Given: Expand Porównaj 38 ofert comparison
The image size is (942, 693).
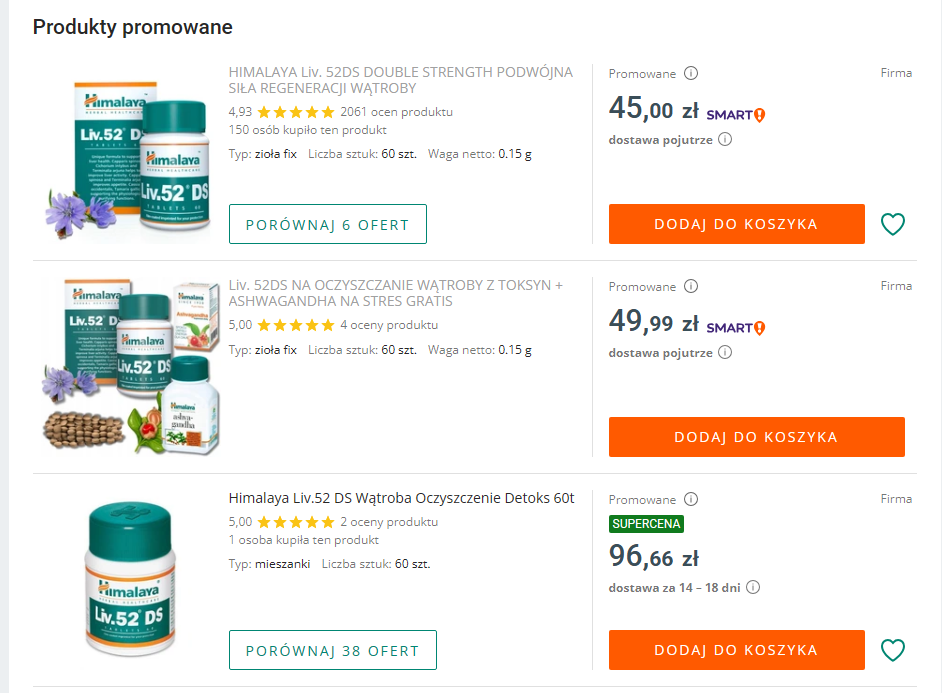Looking at the screenshot, I should click(333, 650).
